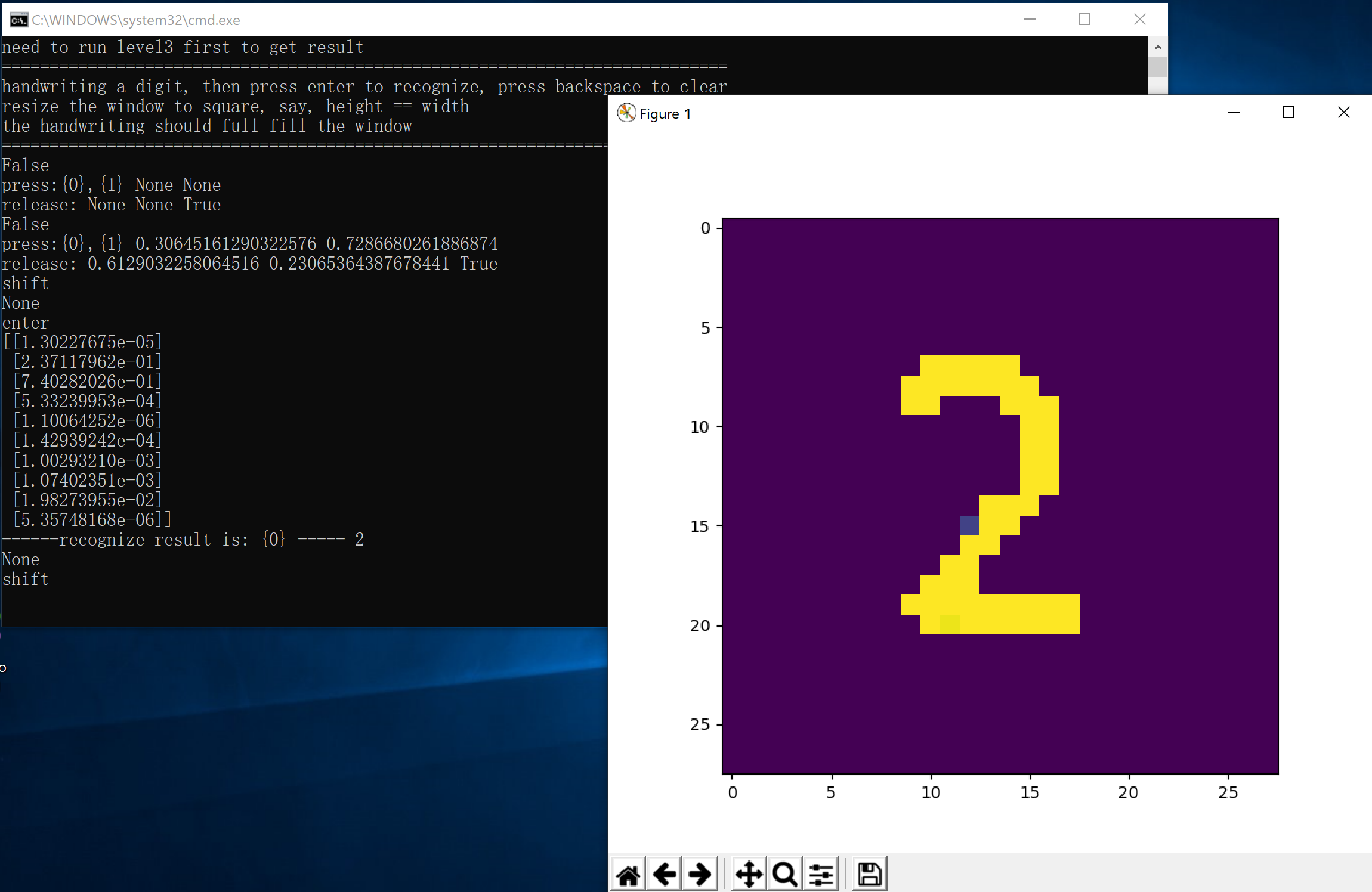Maximize the Figure 1 window
Screen dimensions: 1372x892
pos(1288,112)
